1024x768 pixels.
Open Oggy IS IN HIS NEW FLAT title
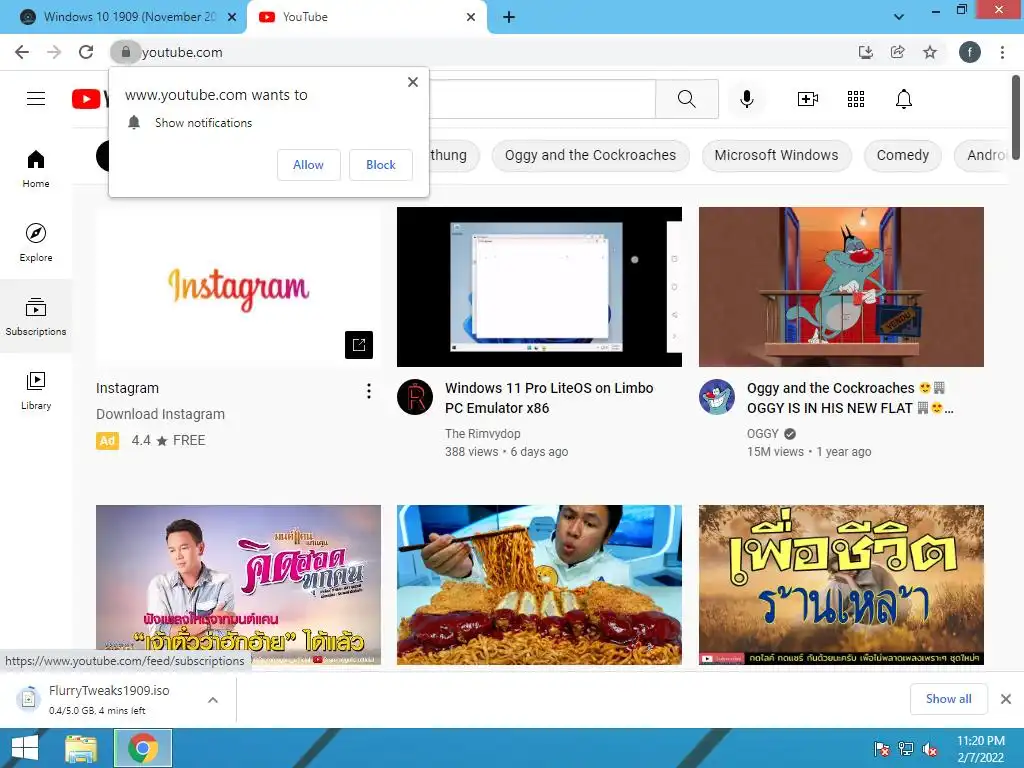point(850,398)
